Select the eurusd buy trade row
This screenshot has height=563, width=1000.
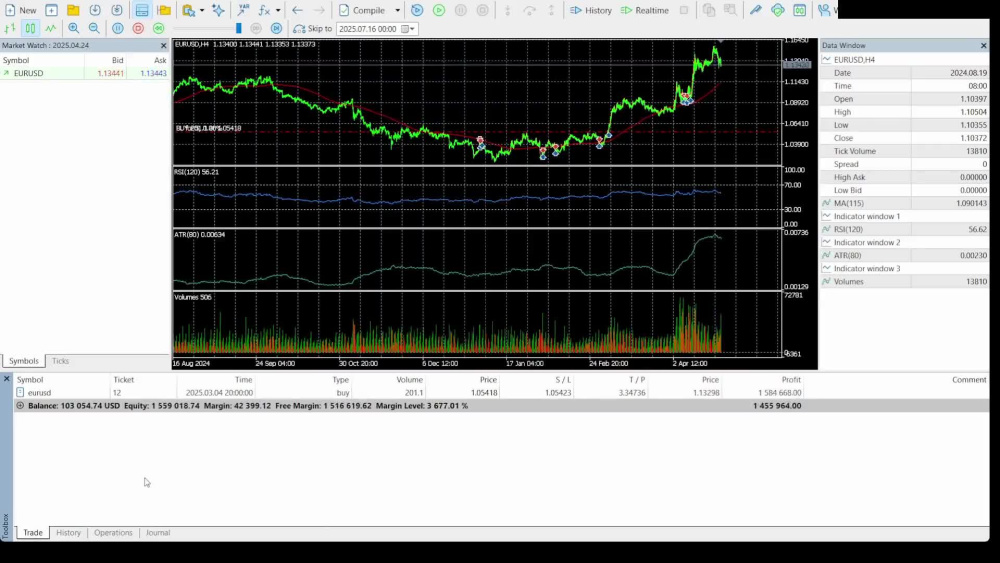click(x=501, y=393)
